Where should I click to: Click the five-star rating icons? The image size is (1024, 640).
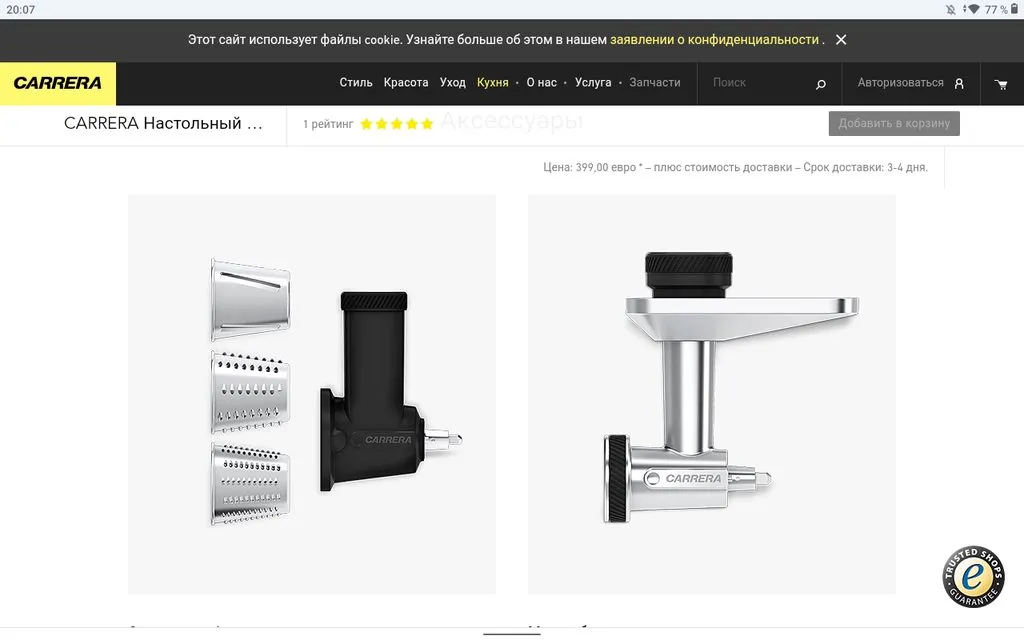(x=396, y=124)
